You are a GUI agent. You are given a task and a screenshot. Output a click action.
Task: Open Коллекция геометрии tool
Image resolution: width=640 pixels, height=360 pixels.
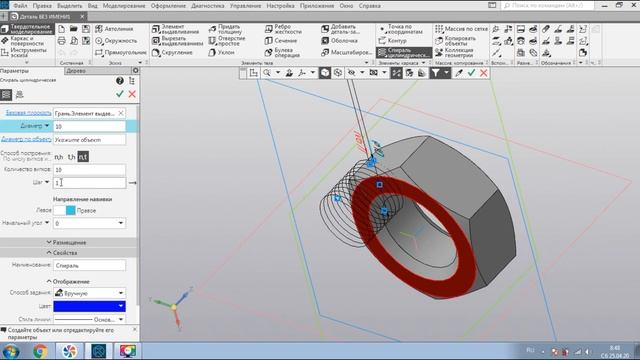[454, 53]
